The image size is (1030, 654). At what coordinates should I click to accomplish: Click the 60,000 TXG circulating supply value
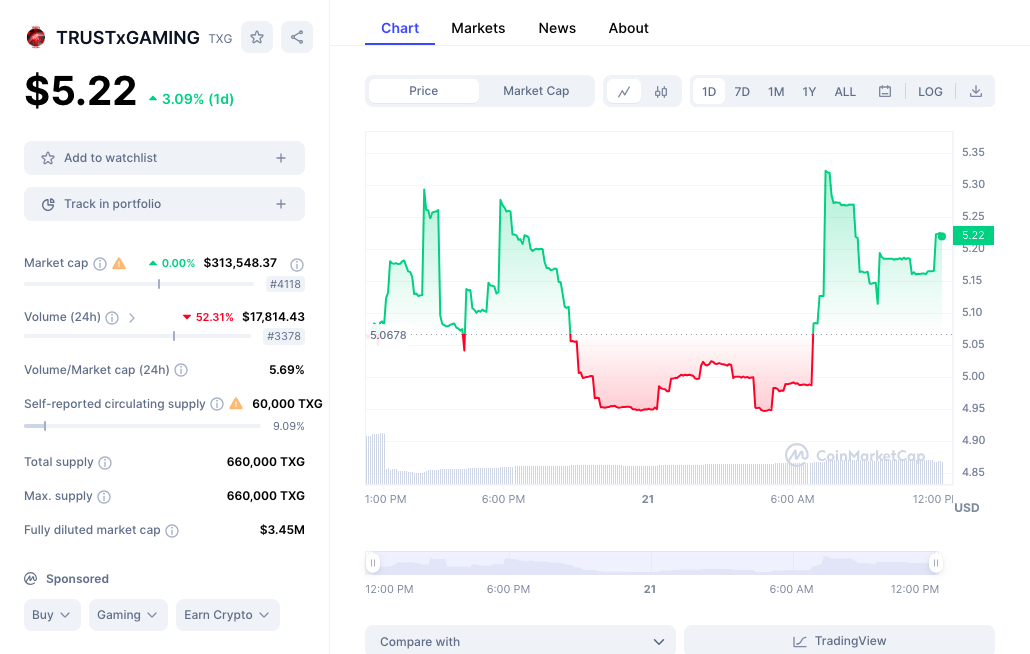(x=287, y=404)
